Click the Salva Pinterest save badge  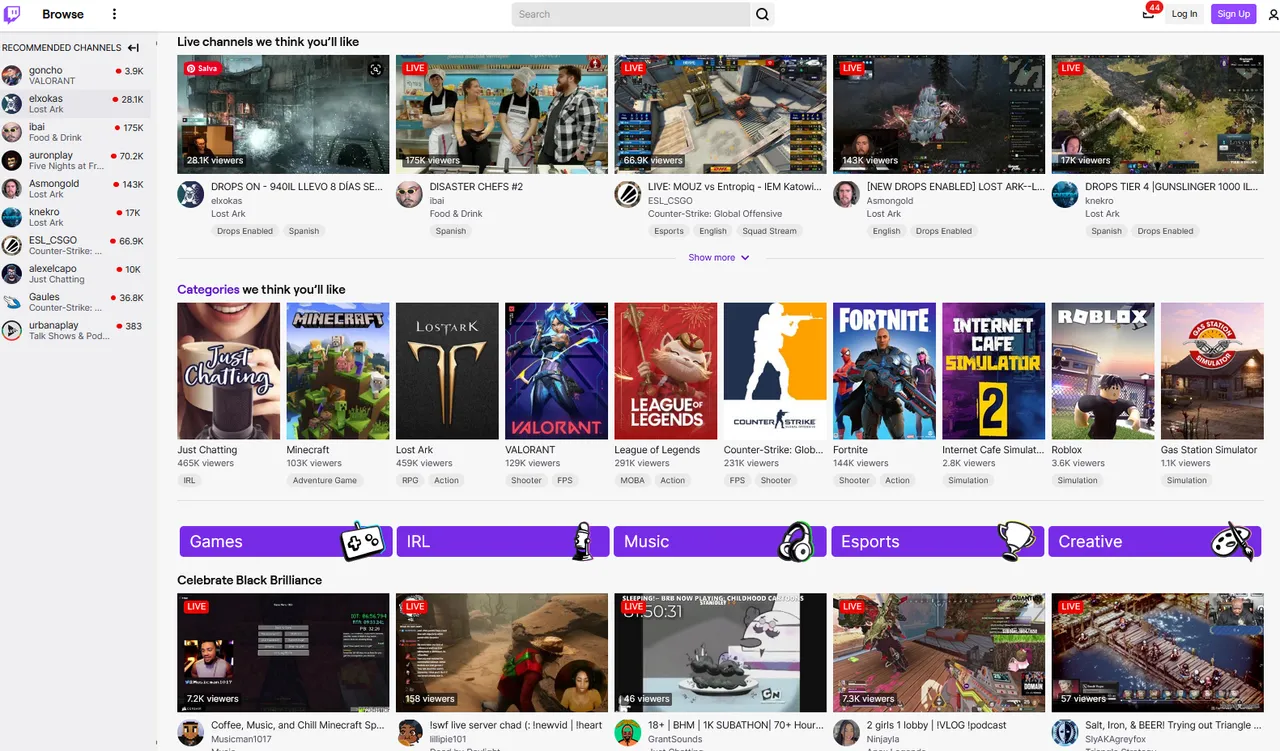coord(202,68)
